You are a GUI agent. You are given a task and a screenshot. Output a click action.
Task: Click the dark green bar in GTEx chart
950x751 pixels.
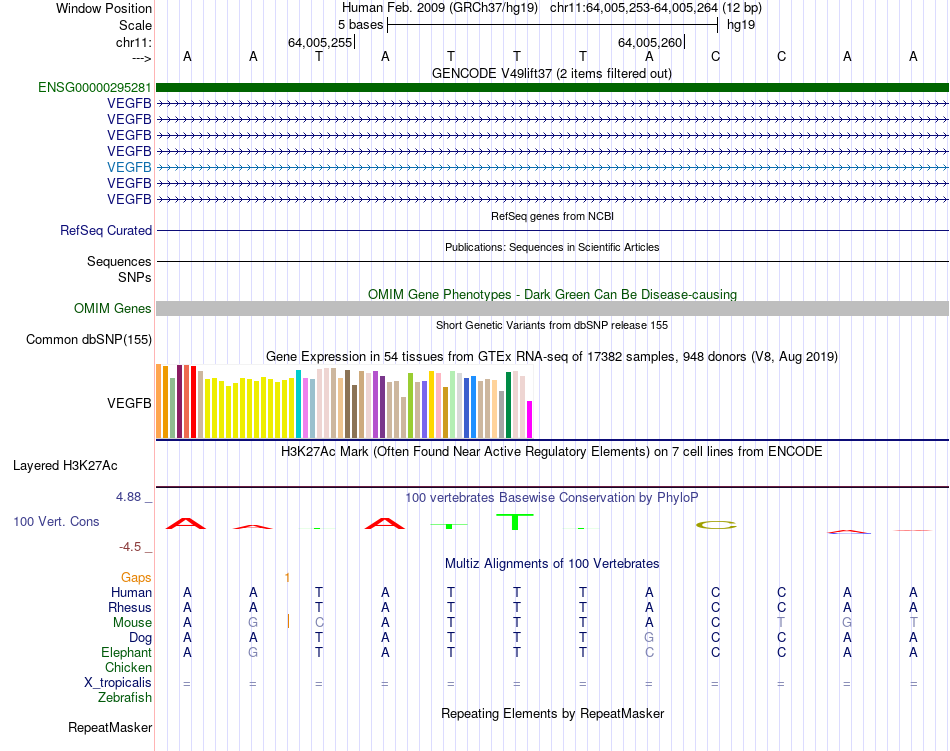(509, 405)
